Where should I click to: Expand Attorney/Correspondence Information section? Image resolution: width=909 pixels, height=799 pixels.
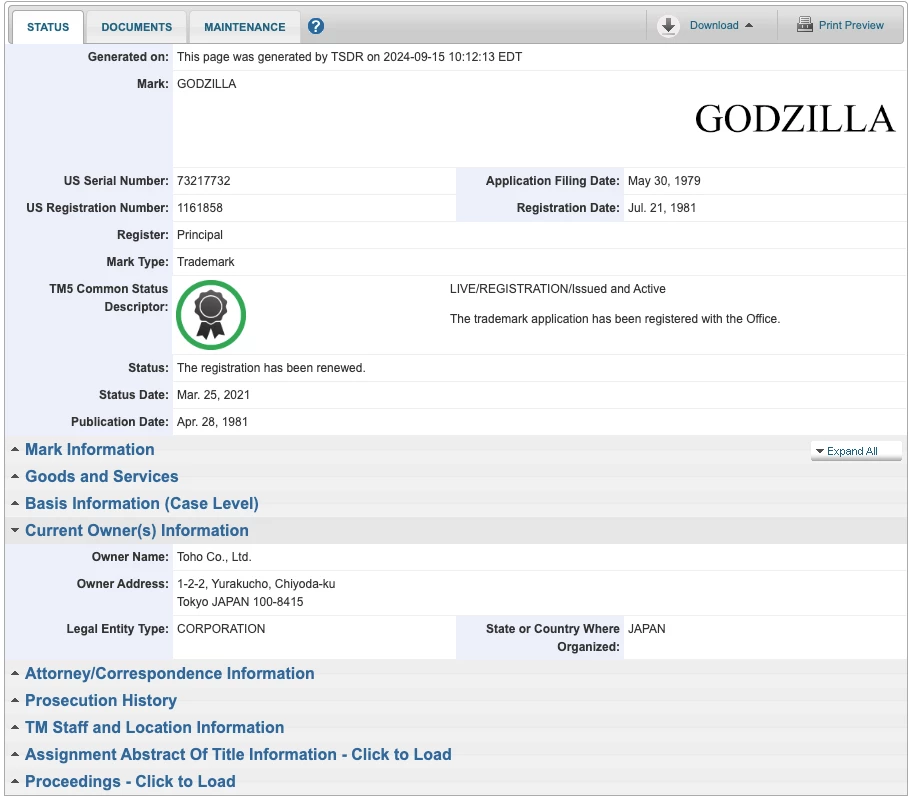[169, 673]
